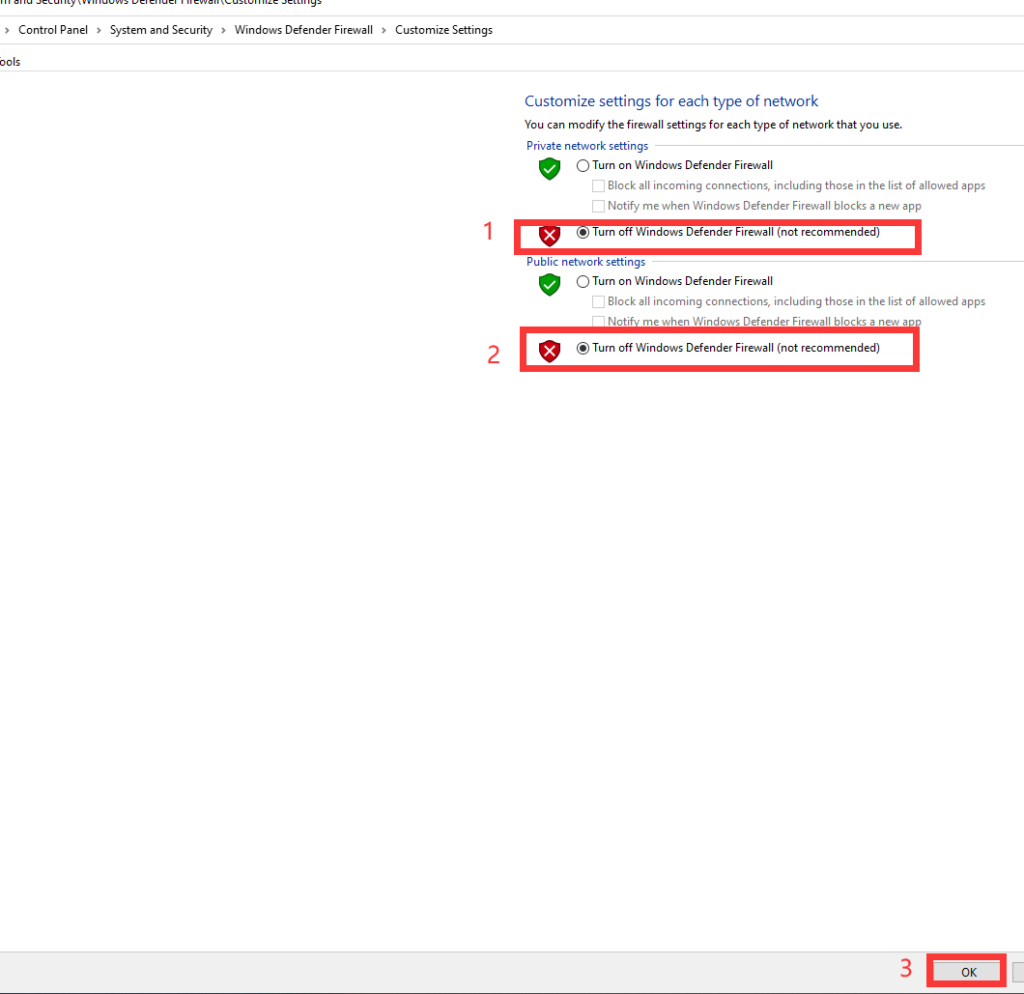Click green shield icon under Private network settings
The image size is (1024, 994).
coord(549,169)
